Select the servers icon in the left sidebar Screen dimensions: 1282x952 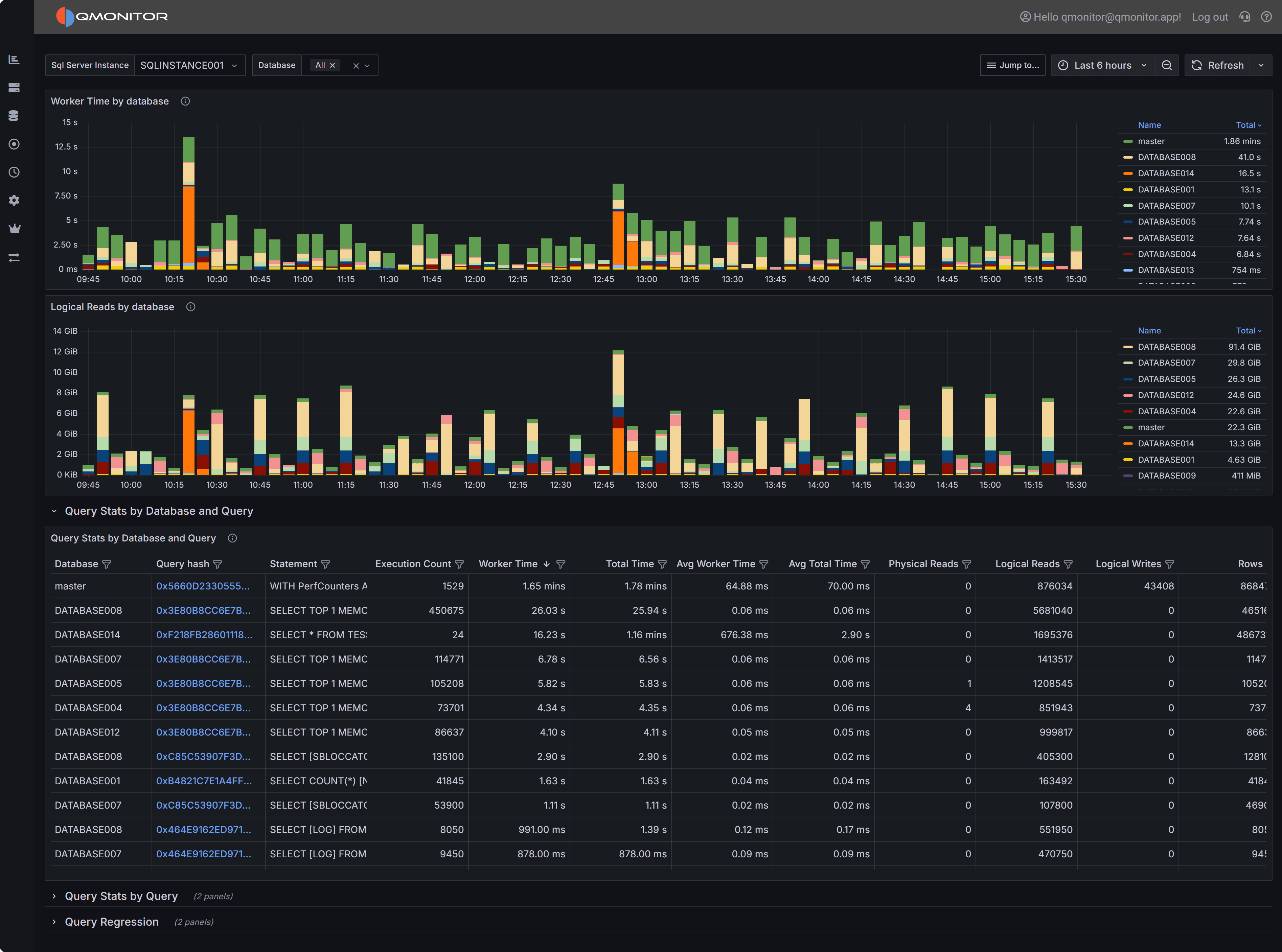(14, 87)
